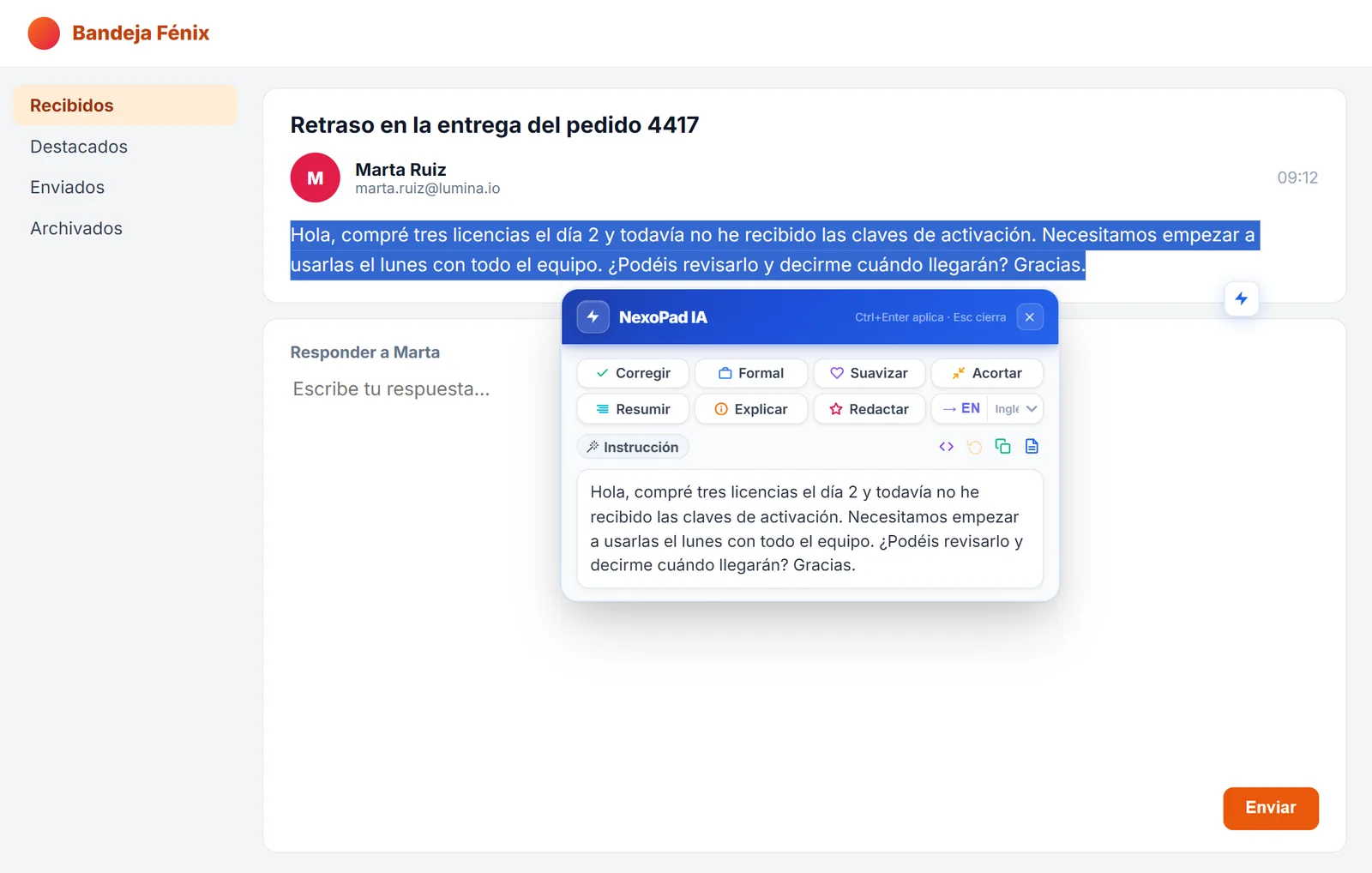Select the Explicar action
Viewport: 1372px width, 873px height.
[751, 409]
